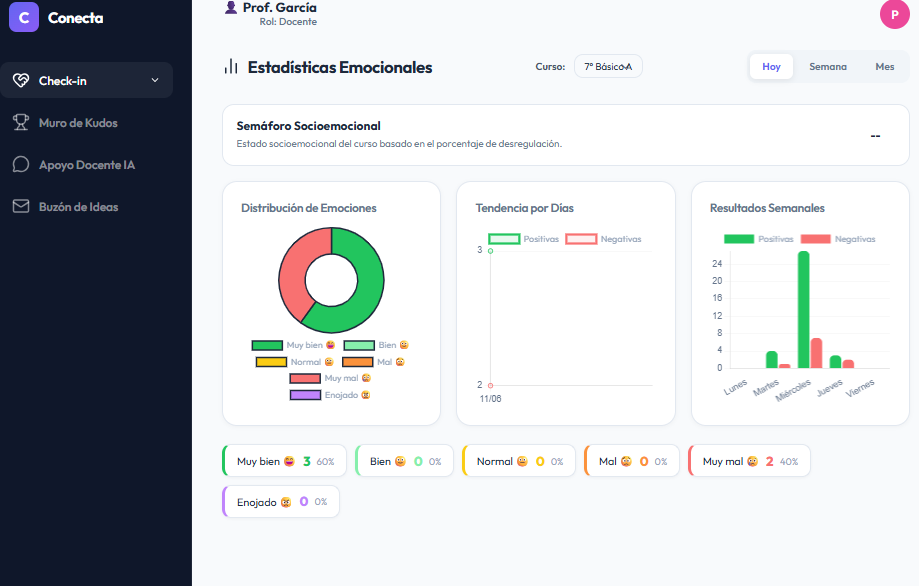This screenshot has height=586, width=919.
Task: Expand the Check-in chevron in sidebar
Action: coord(155,80)
